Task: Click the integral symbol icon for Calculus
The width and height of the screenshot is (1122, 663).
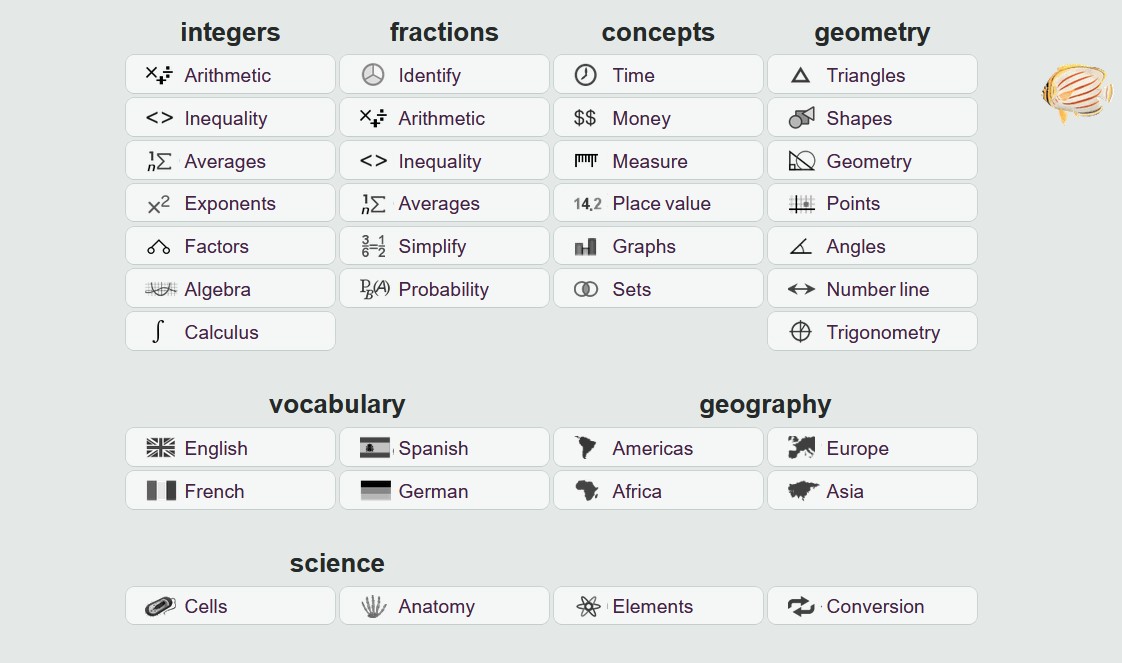Action: click(158, 332)
